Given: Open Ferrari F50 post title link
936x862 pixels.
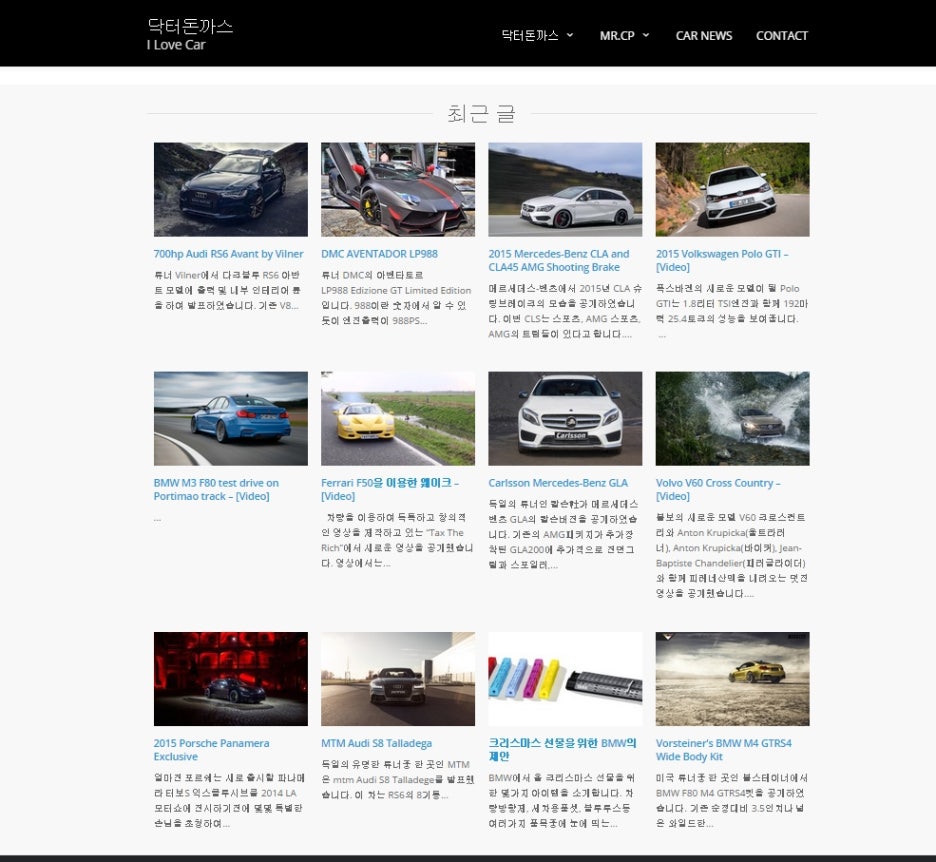Looking at the screenshot, I should click(390, 490).
